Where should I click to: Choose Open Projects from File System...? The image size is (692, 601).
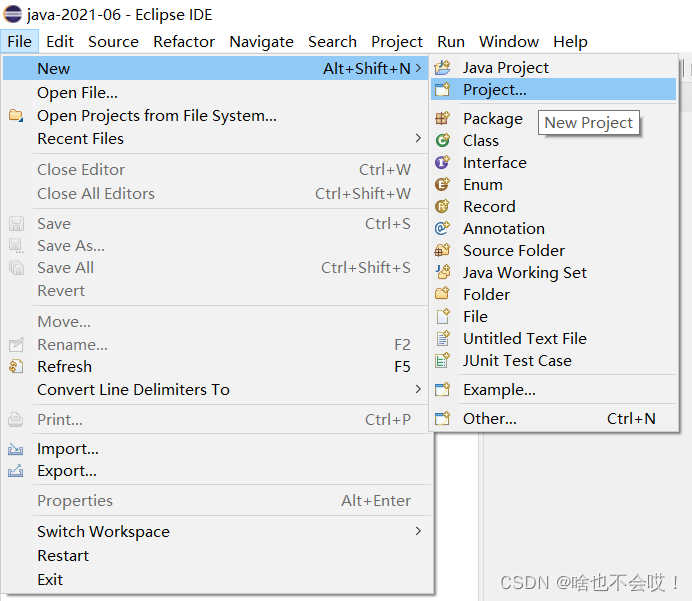216,116
